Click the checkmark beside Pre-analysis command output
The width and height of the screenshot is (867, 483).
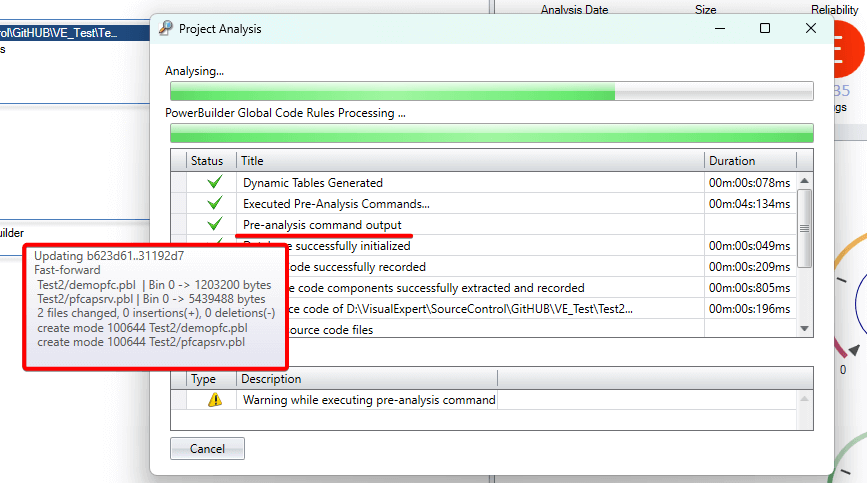(215, 224)
